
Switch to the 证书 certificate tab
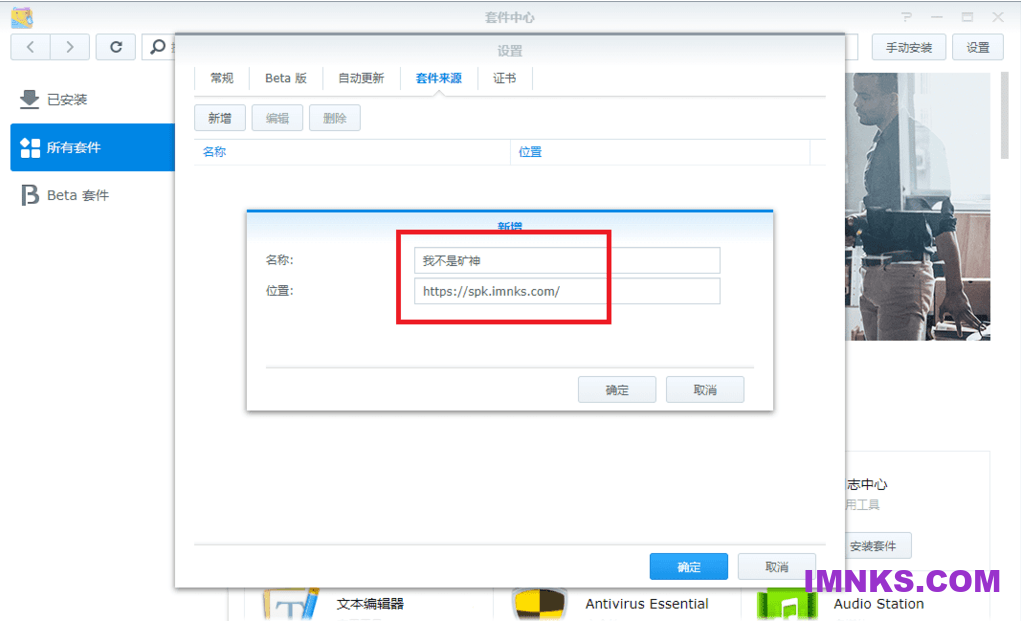pyautogui.click(x=505, y=78)
